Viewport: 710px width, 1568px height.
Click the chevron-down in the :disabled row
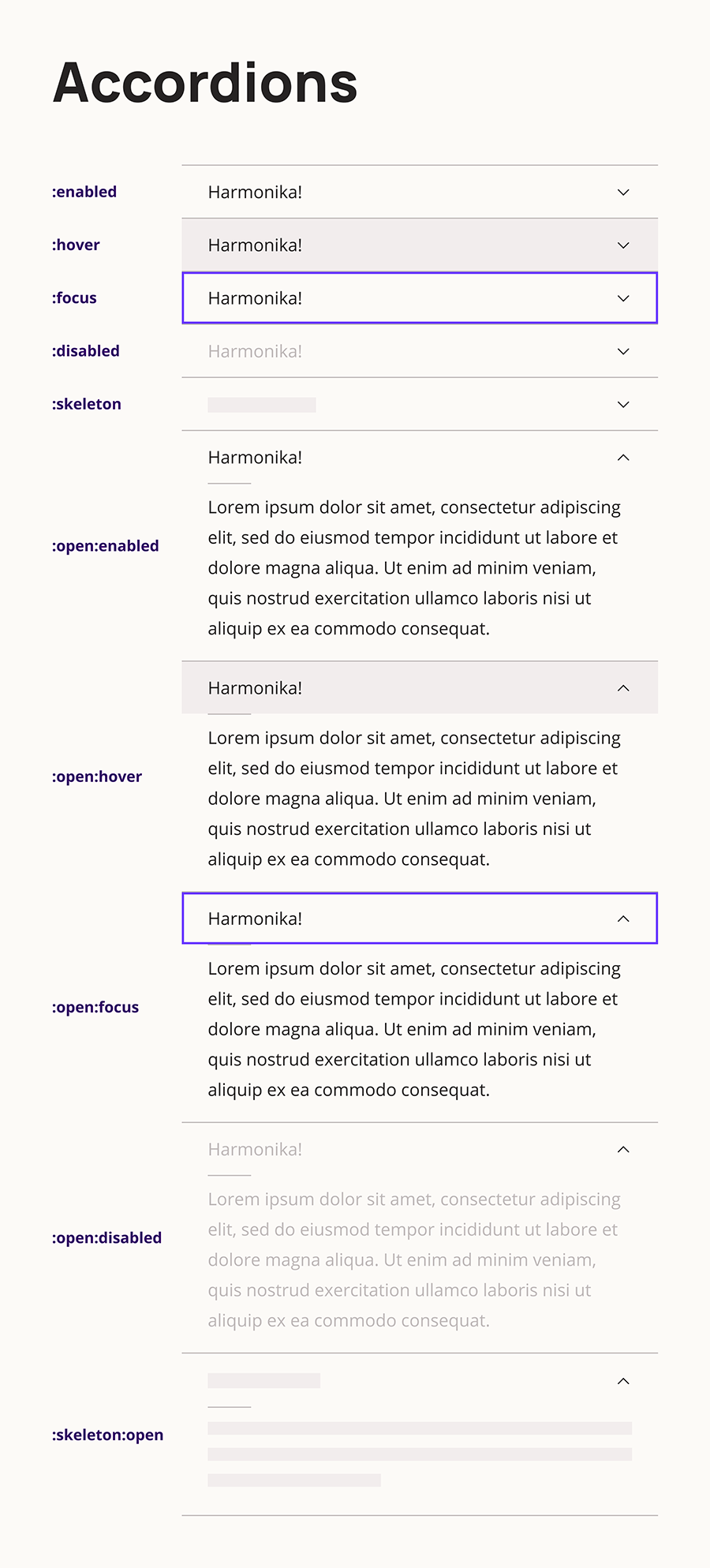click(x=623, y=351)
